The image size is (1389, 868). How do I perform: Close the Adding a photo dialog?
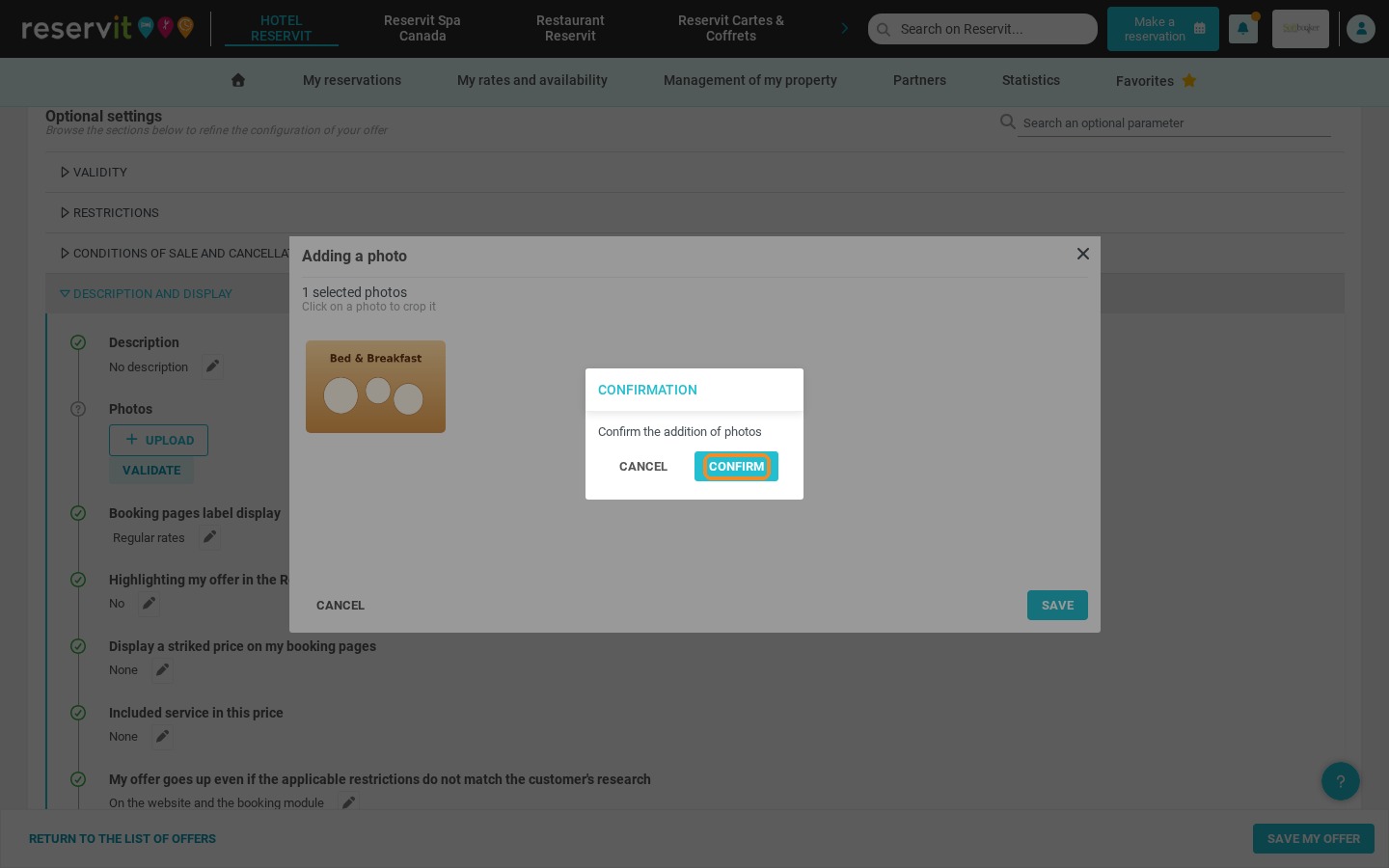[1083, 254]
